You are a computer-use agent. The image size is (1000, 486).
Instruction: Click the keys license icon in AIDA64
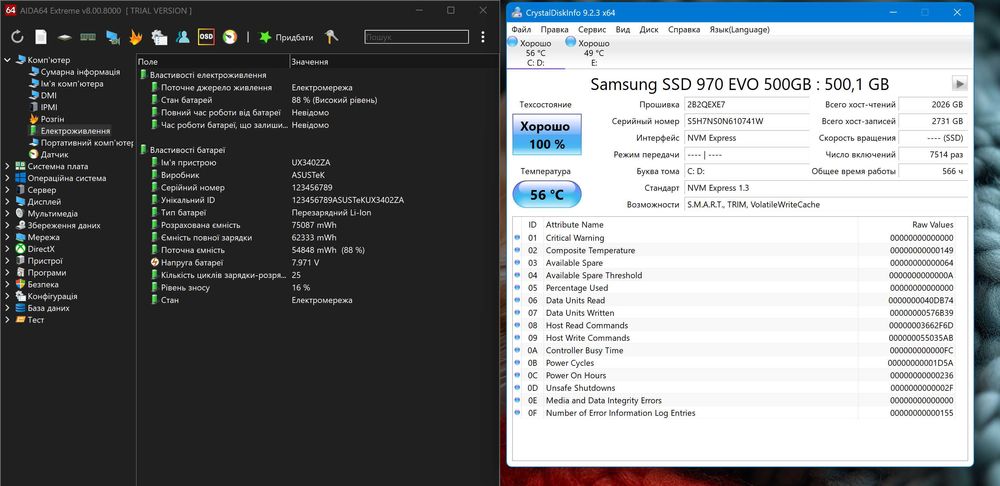332,37
